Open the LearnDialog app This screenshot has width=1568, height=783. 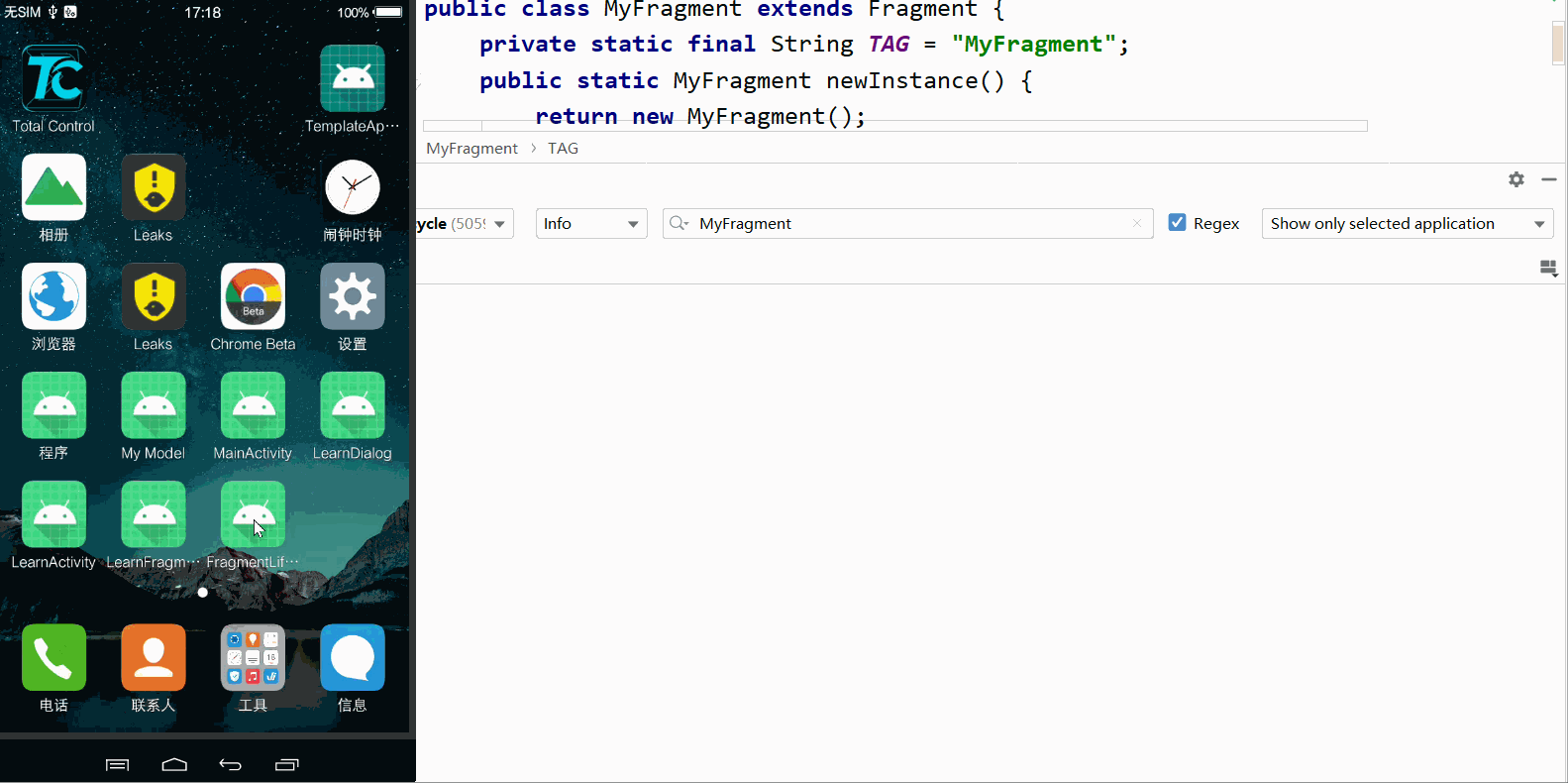(352, 405)
